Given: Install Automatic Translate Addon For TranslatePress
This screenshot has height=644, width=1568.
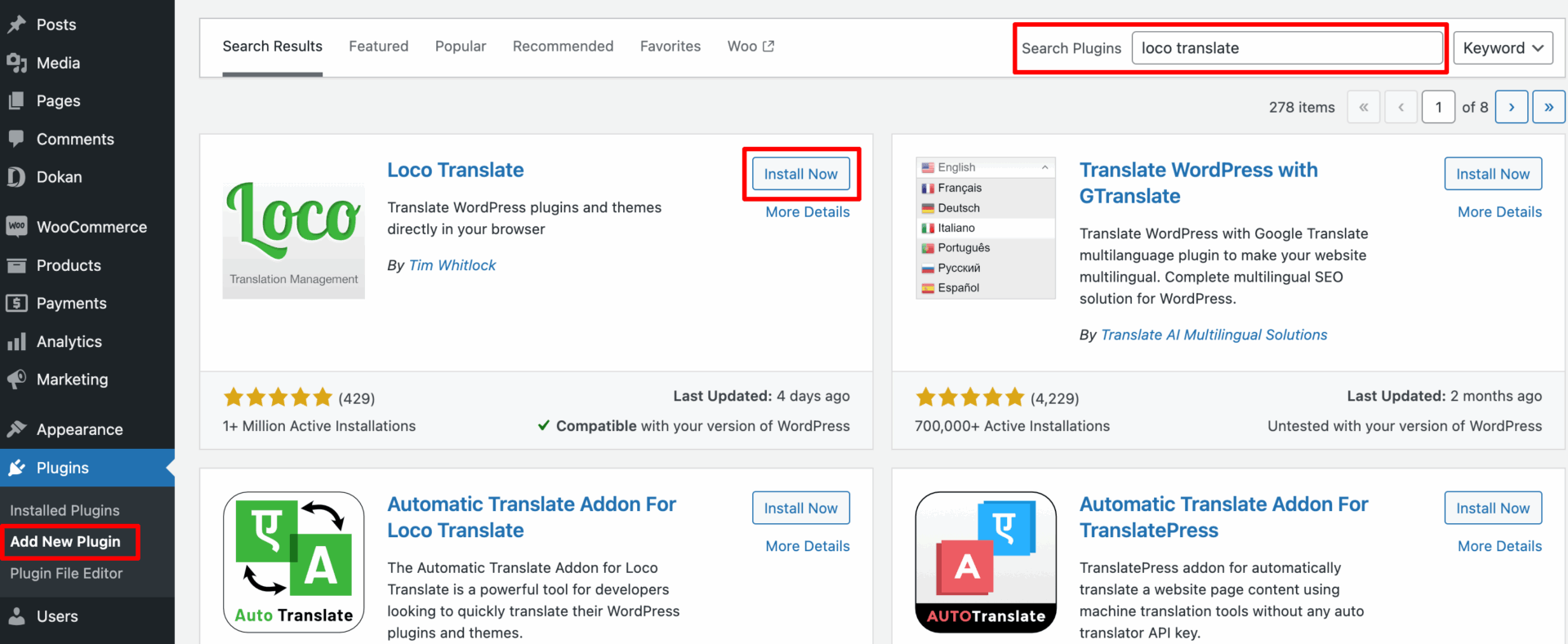Looking at the screenshot, I should click(1493, 508).
